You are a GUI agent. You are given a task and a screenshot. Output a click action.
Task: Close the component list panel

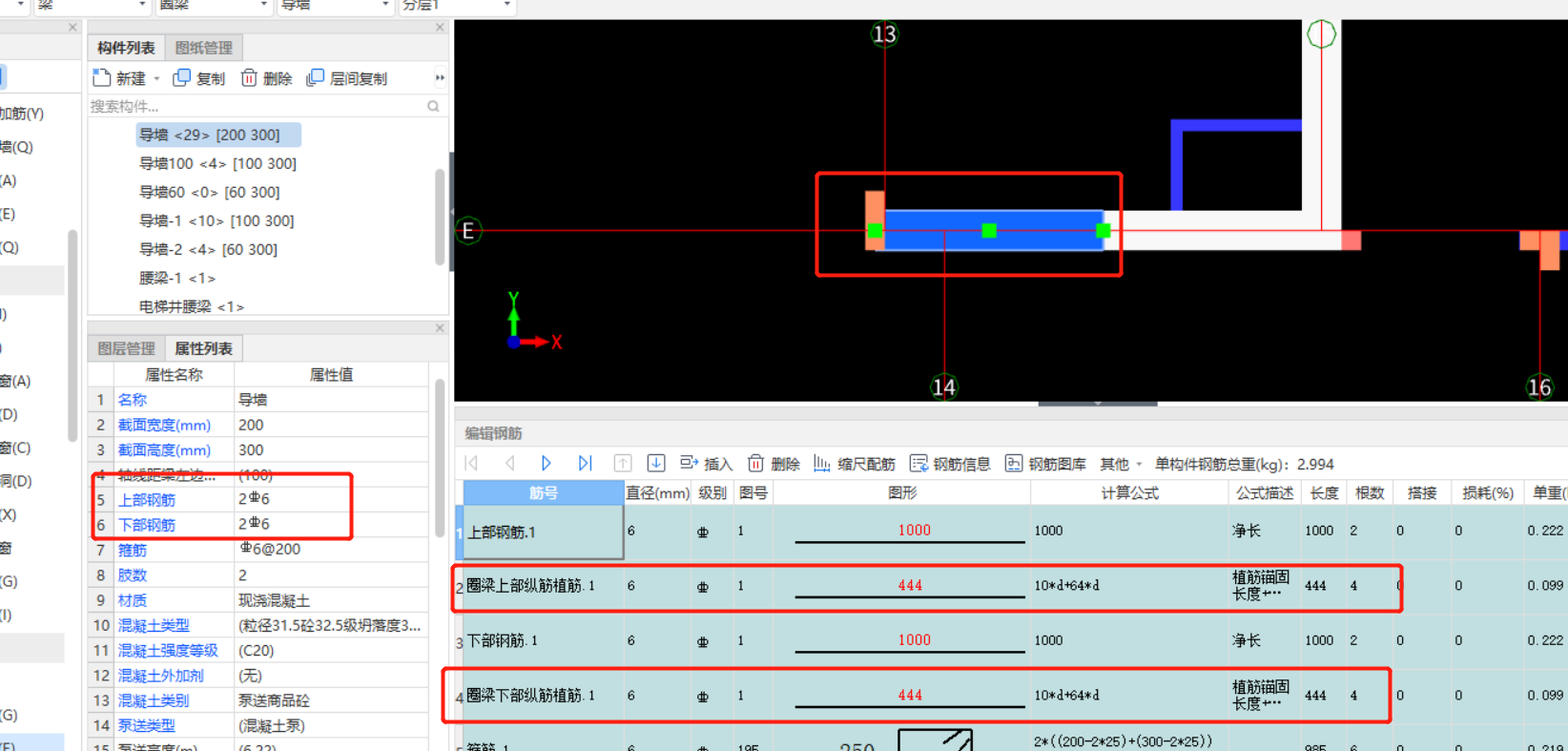[x=440, y=28]
